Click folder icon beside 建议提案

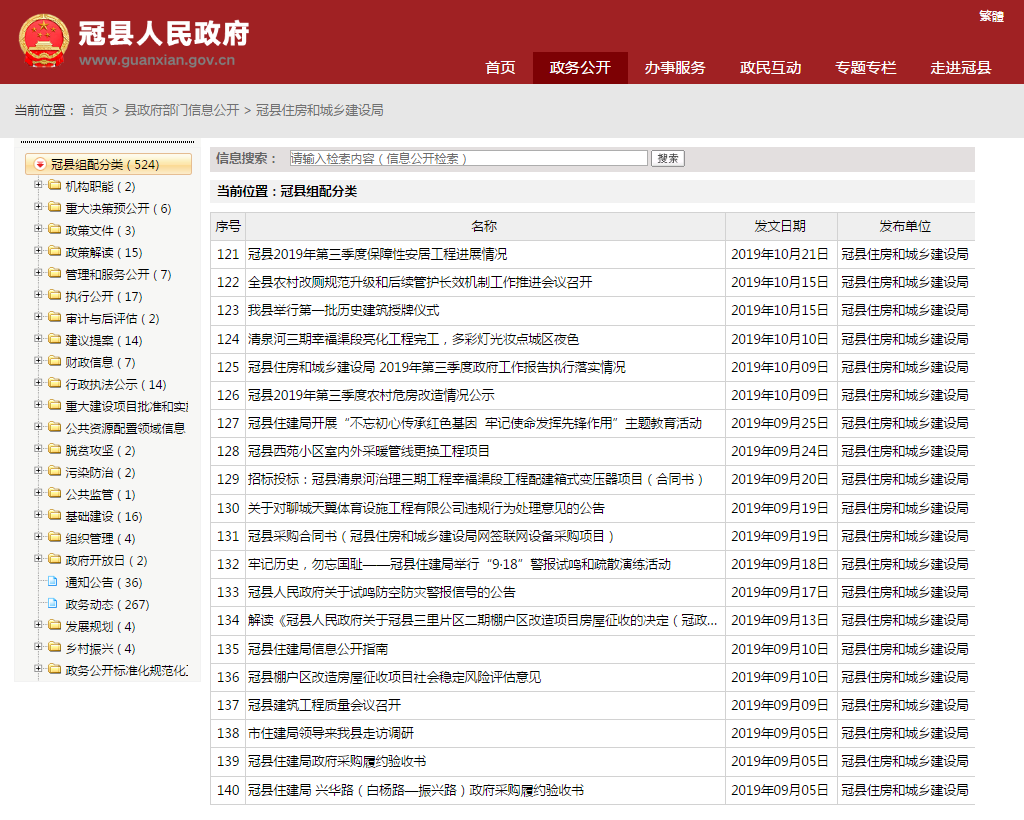click(x=55, y=339)
